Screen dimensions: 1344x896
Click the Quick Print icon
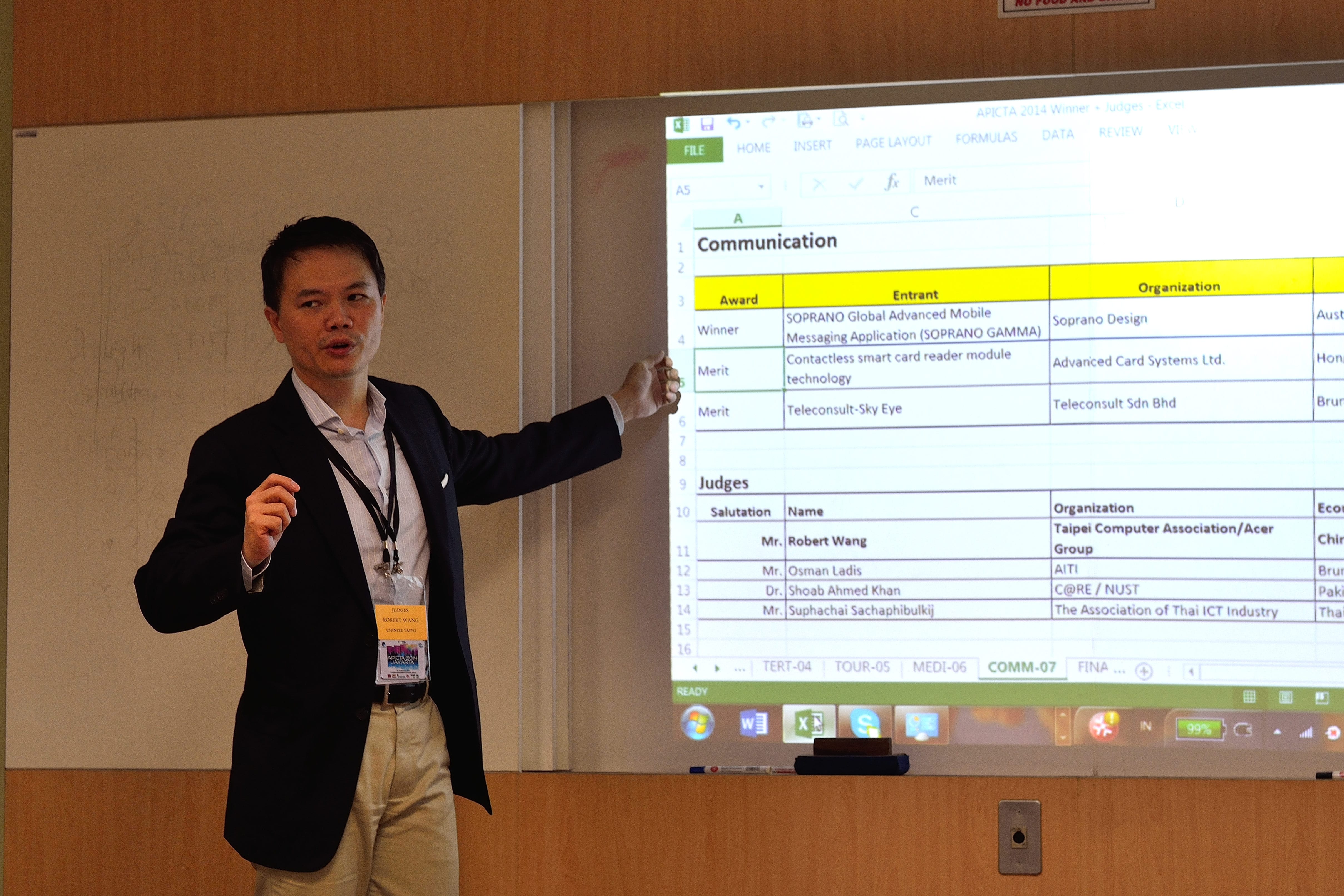pos(805,120)
